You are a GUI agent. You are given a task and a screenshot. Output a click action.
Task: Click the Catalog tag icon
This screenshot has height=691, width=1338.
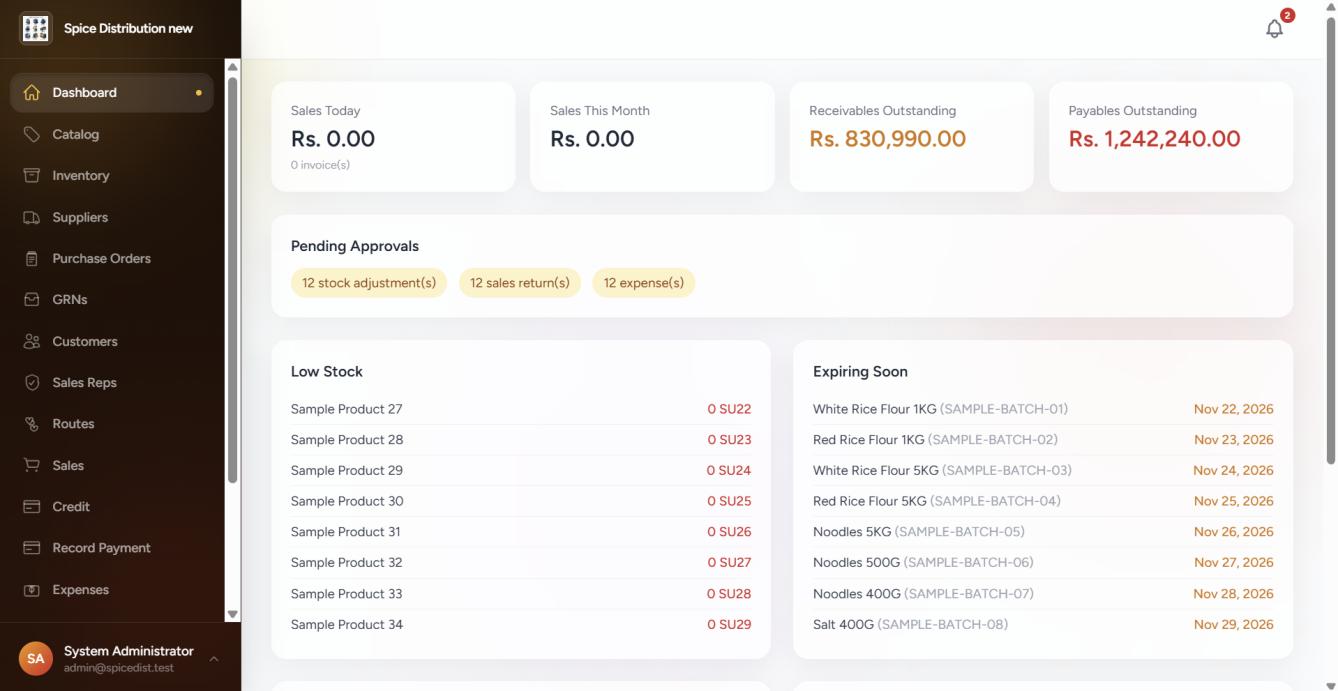31,134
